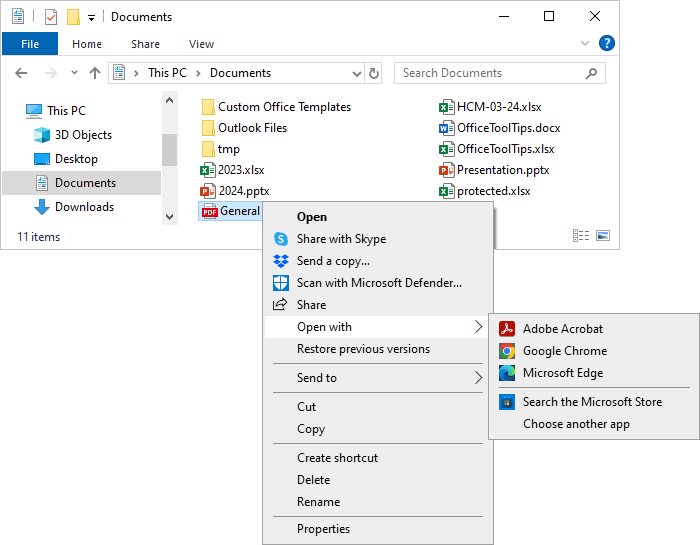Click the Adobe Acrobat icon in submenu
The width and height of the screenshot is (700, 545).
(x=507, y=329)
